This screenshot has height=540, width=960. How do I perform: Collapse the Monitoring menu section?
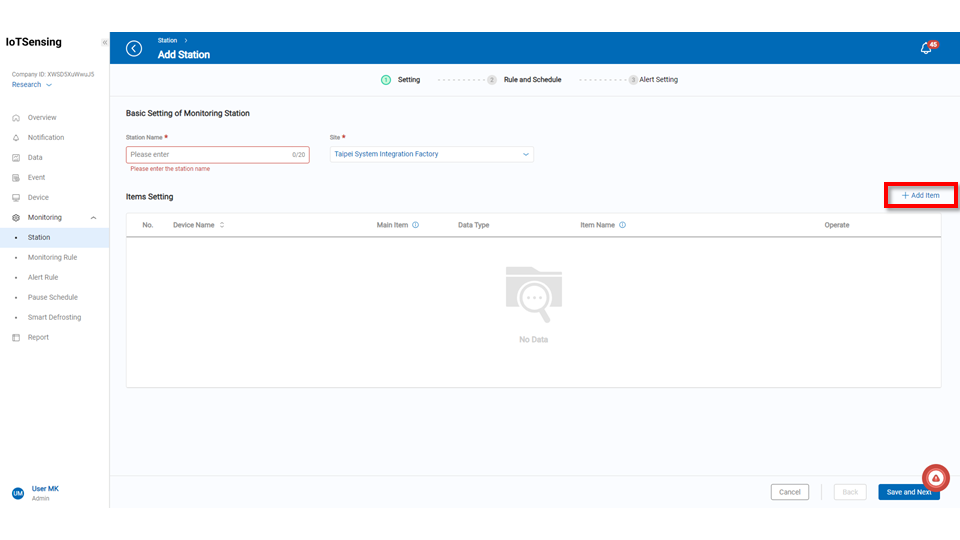[93, 217]
